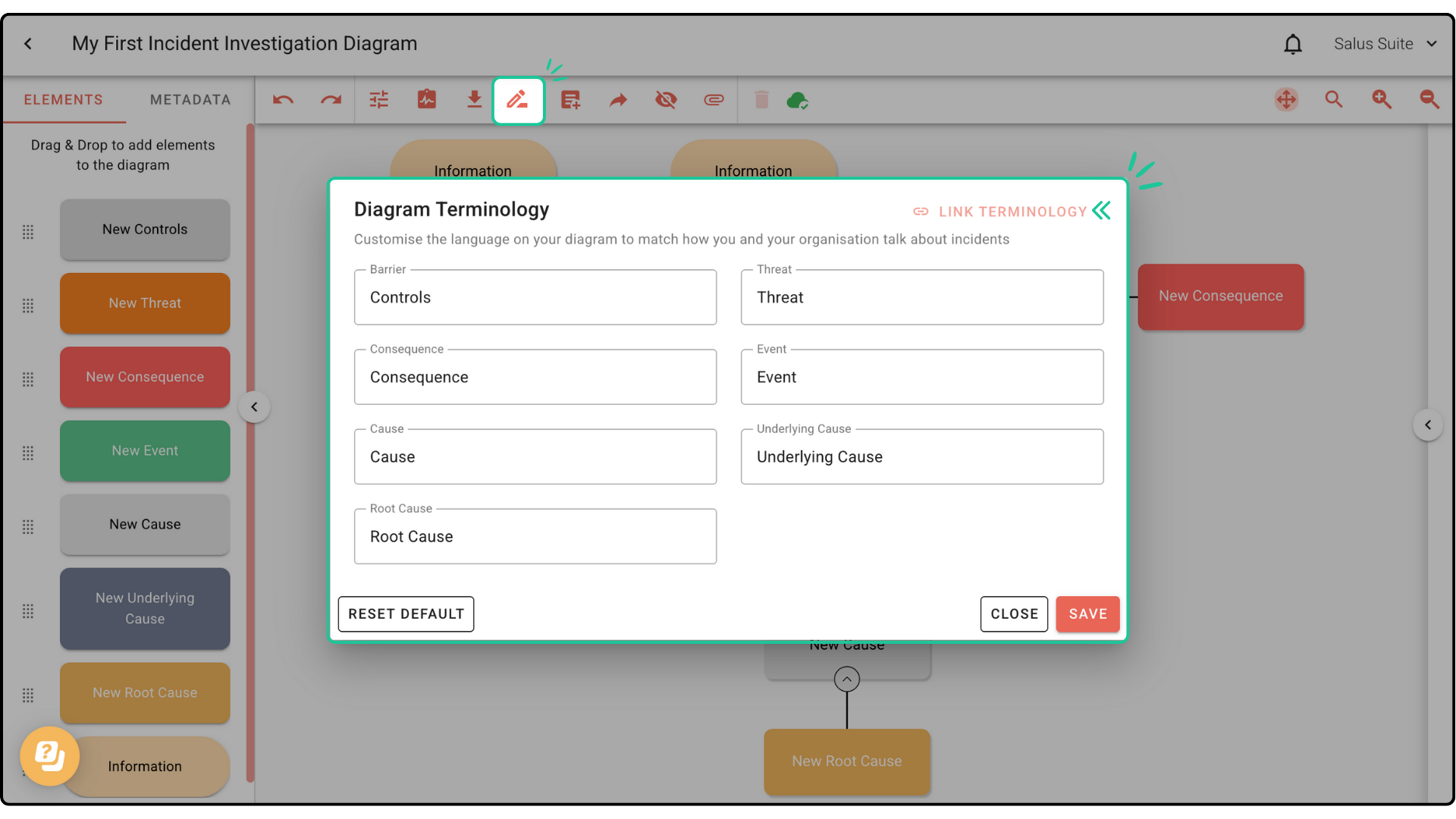Click the zoom in magnifier icon

(1381, 99)
